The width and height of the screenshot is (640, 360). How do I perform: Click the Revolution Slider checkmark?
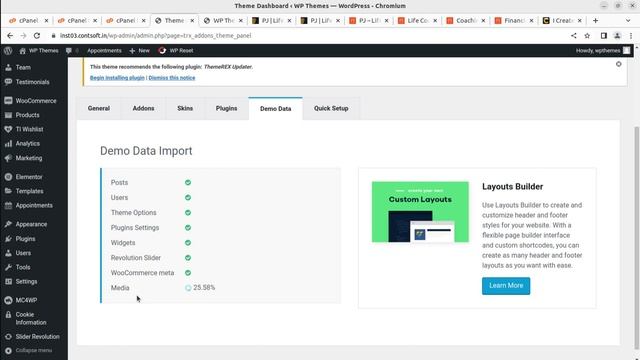pyautogui.click(x=188, y=258)
